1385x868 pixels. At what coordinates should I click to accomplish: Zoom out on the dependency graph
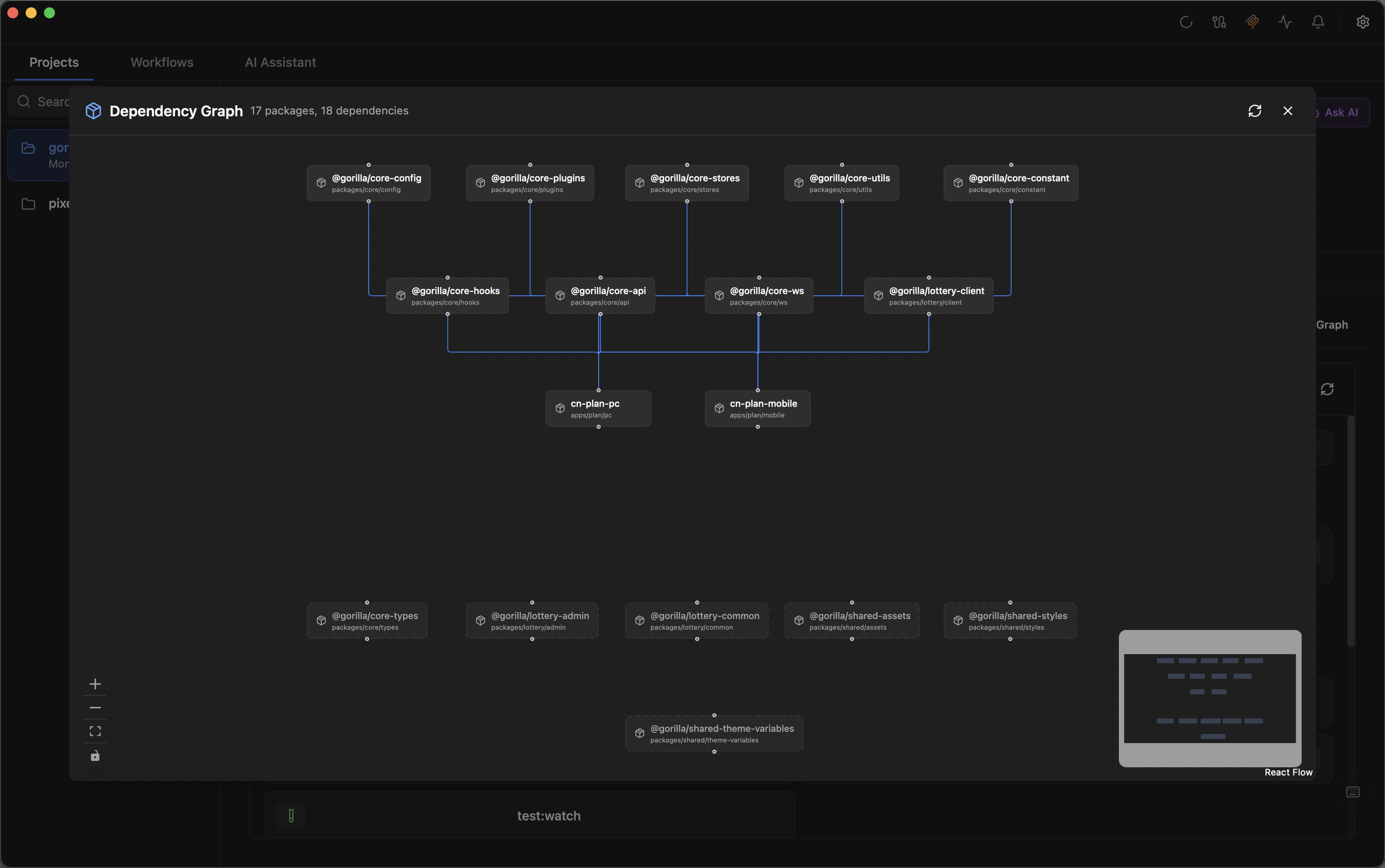95,708
